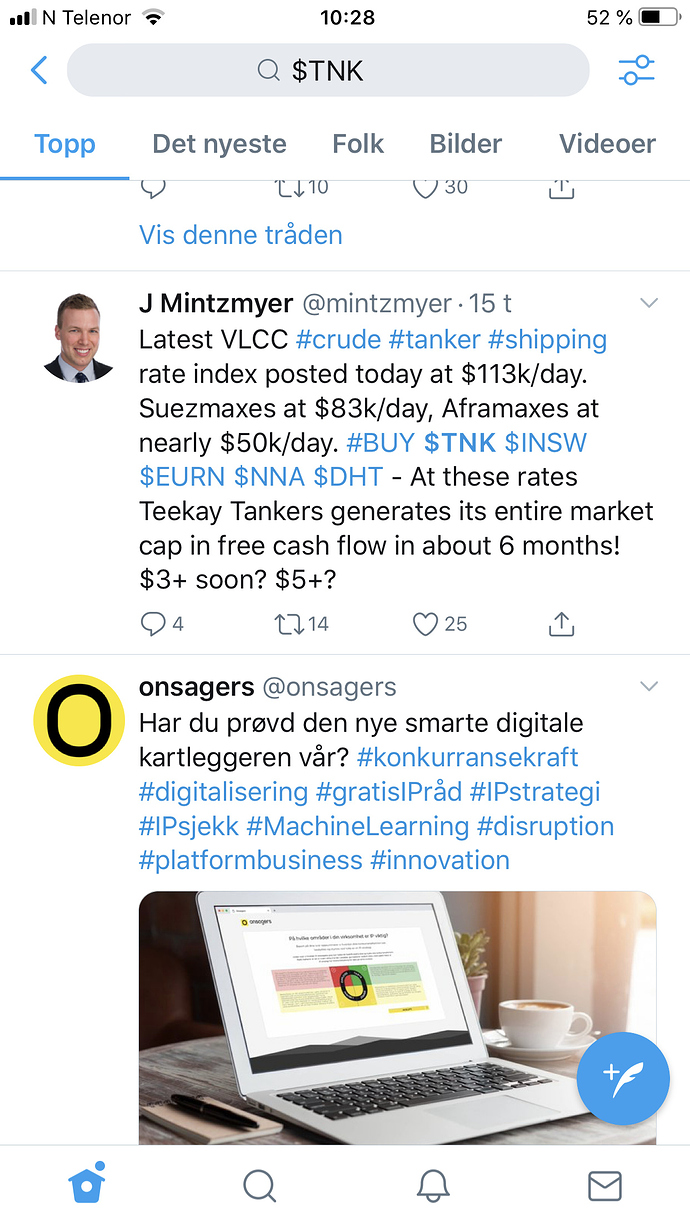Tap the compose tweet floating button

[623, 1079]
